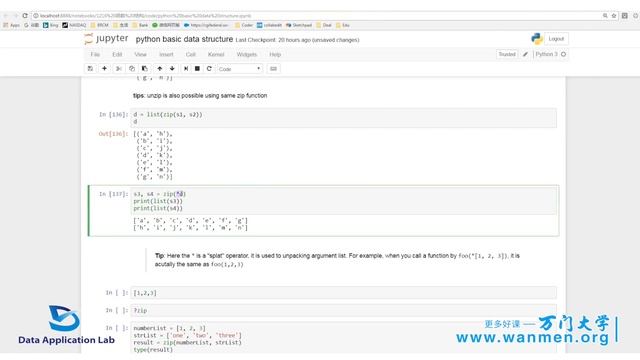Save notebook with the floppy disk icon
The image size is (640, 360).
coord(90,69)
